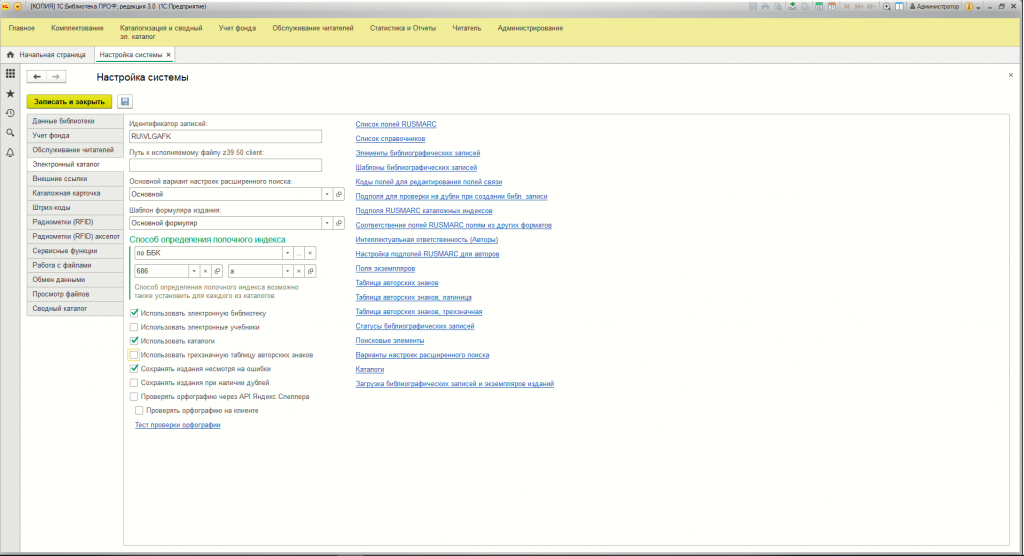This screenshot has height=556, width=1024.
Task: Click Записать и закрыть button
Action: (69, 101)
